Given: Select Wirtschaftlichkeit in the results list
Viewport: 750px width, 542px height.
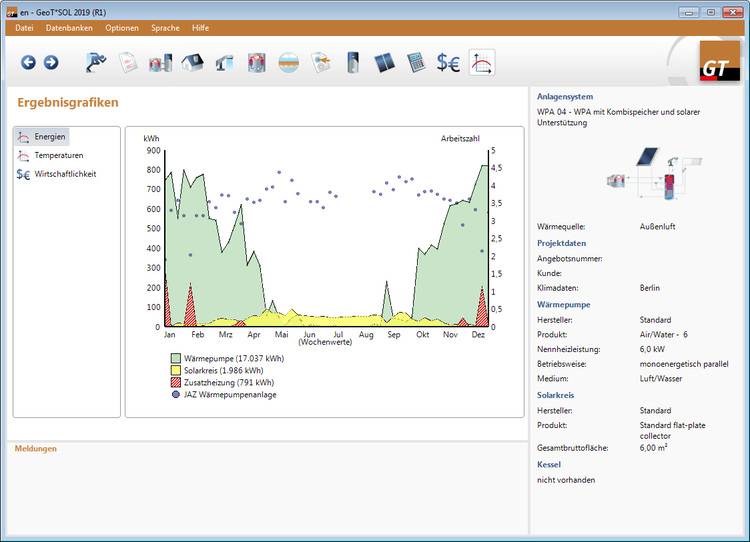Looking at the screenshot, I should point(64,174).
